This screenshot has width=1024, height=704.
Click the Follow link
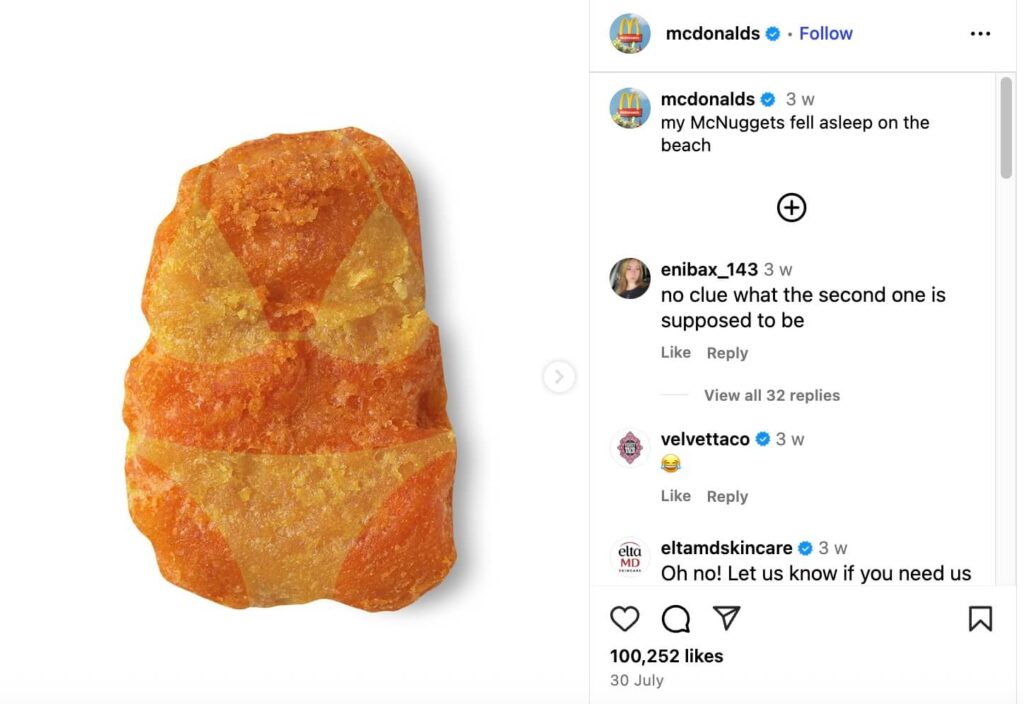[825, 33]
